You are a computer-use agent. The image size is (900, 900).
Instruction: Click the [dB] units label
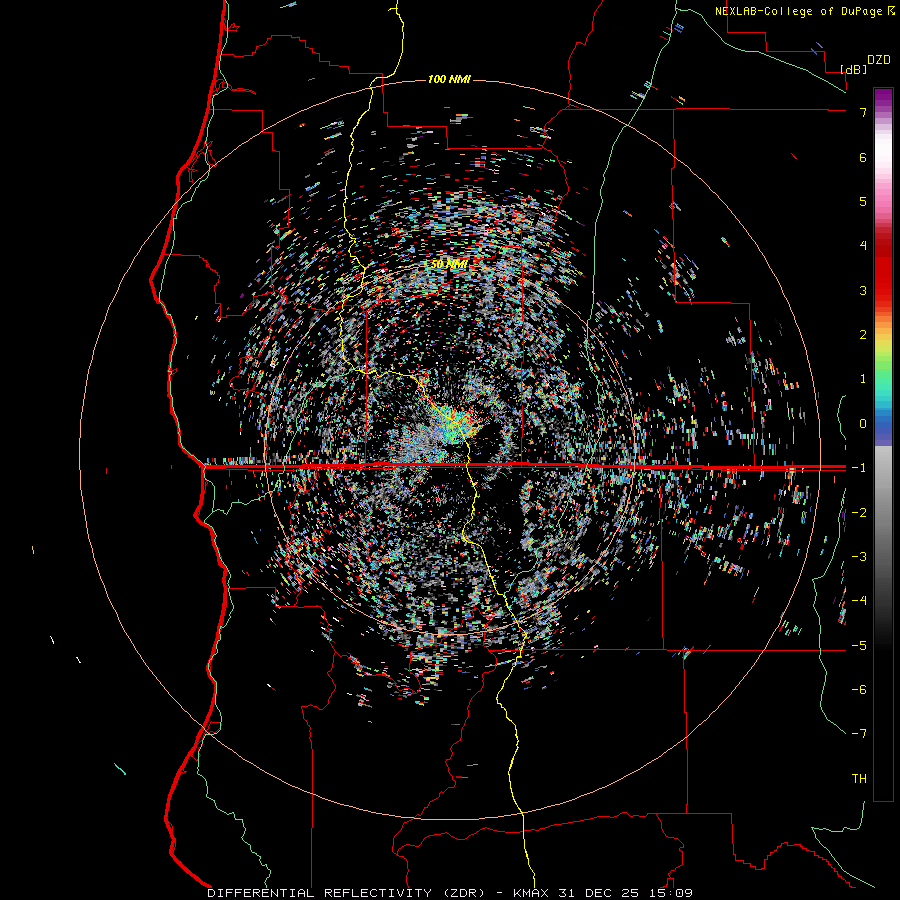pos(853,69)
